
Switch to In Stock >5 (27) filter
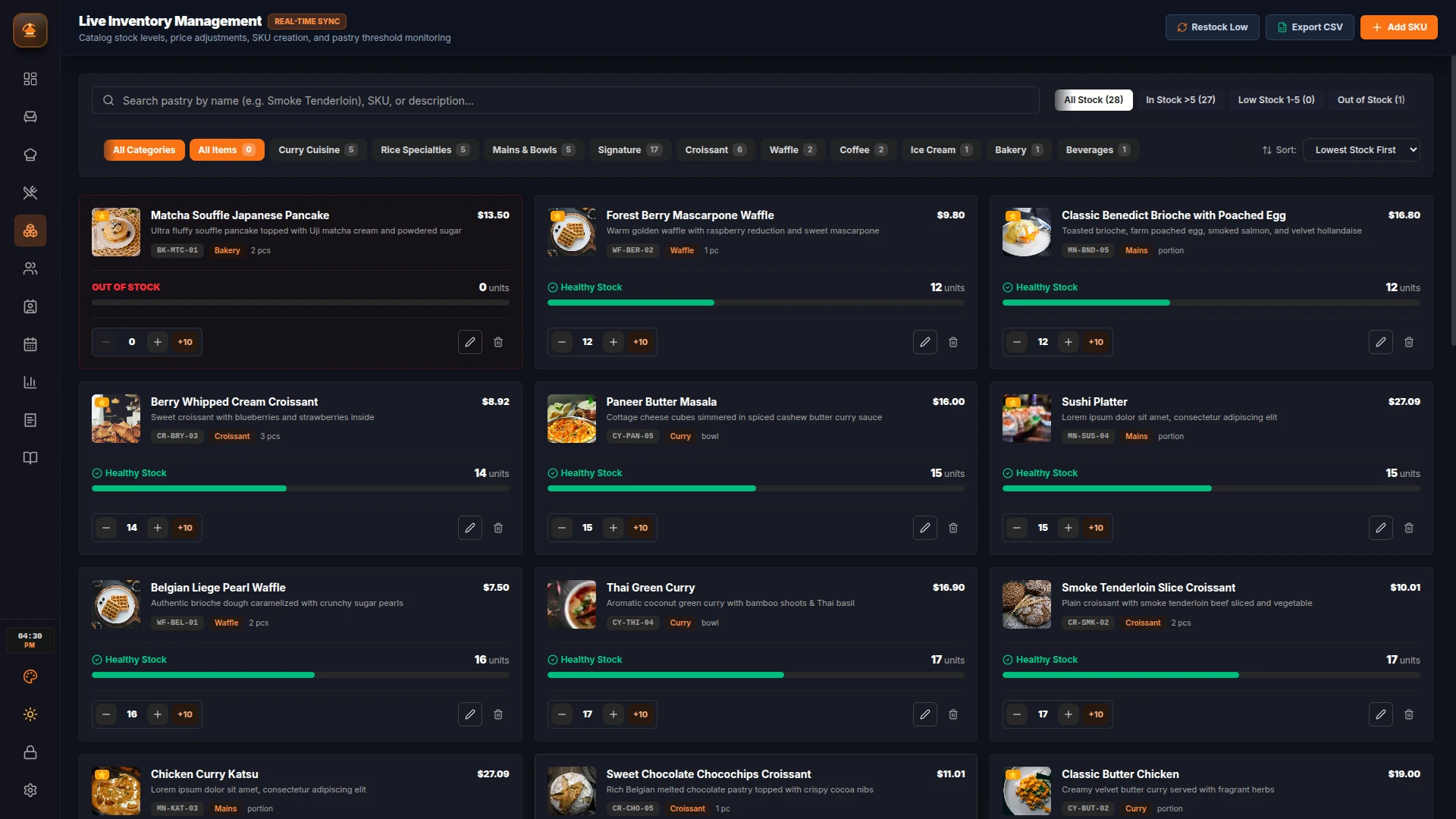[x=1180, y=100]
